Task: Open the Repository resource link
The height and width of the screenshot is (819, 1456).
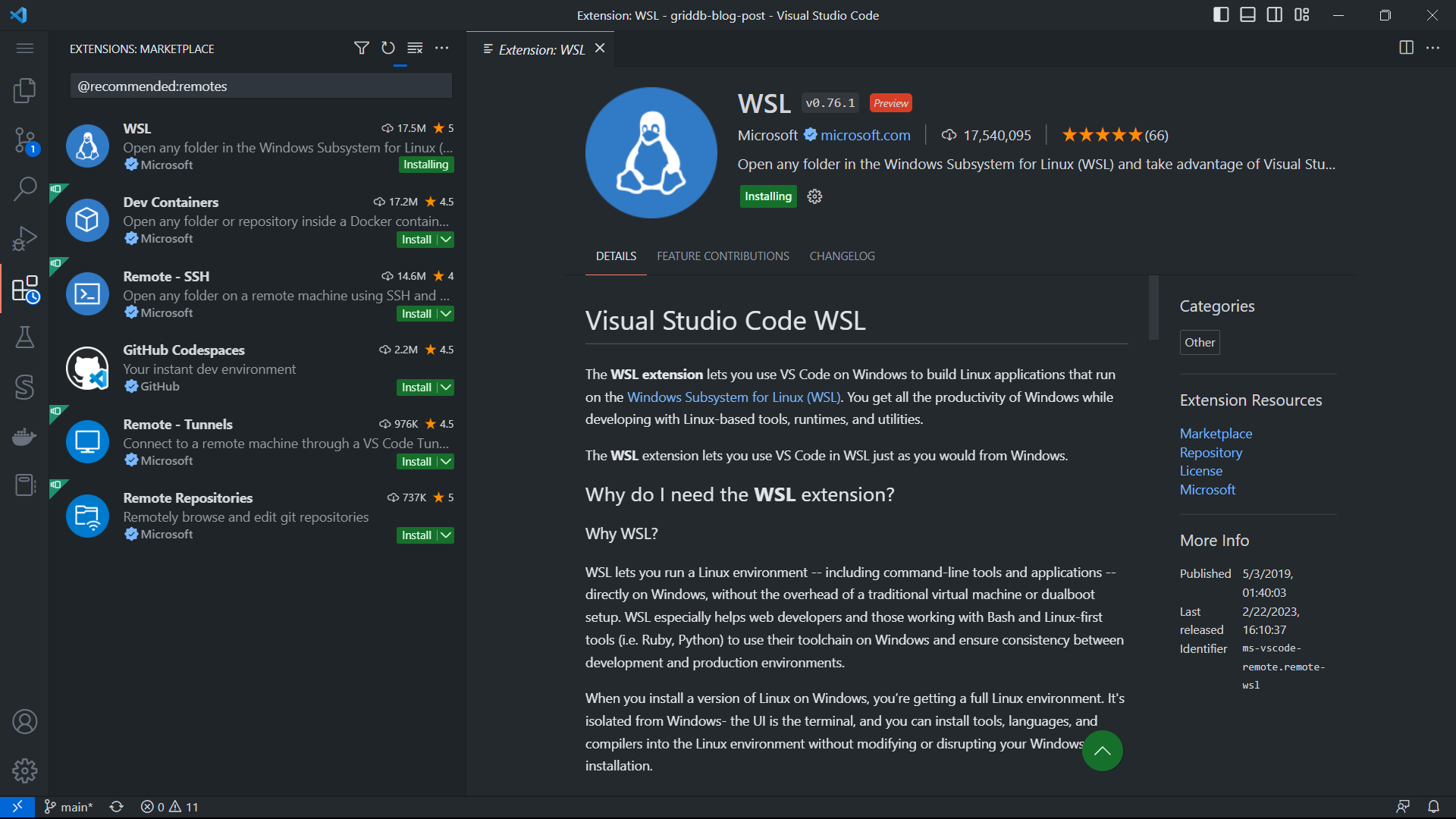Action: 1210,453
